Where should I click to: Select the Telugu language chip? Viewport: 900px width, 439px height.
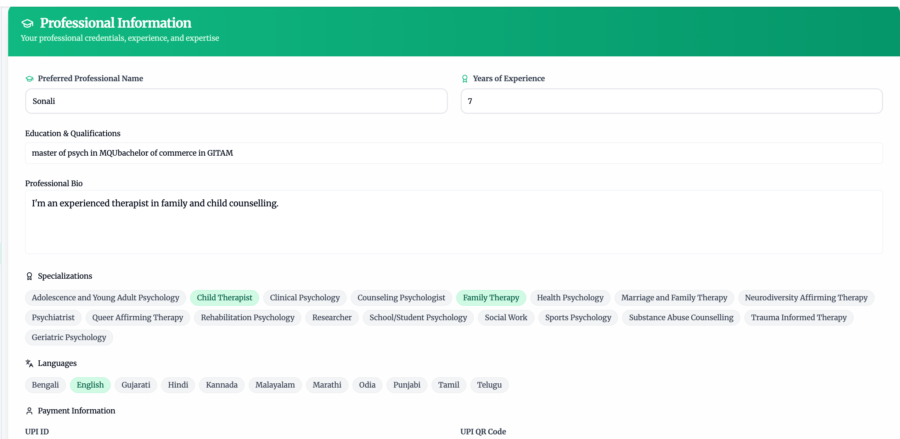(489, 385)
